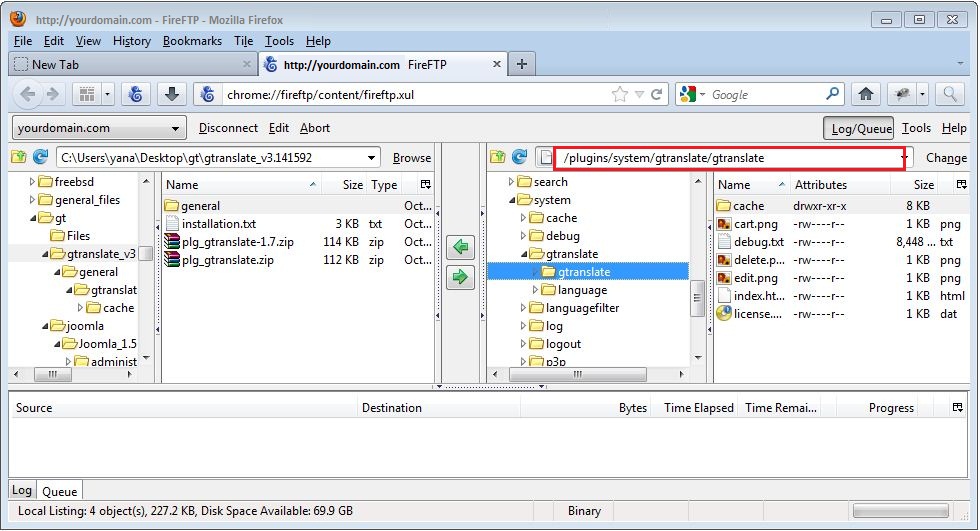Select the license file icon
The image size is (980, 531).
click(x=724, y=314)
